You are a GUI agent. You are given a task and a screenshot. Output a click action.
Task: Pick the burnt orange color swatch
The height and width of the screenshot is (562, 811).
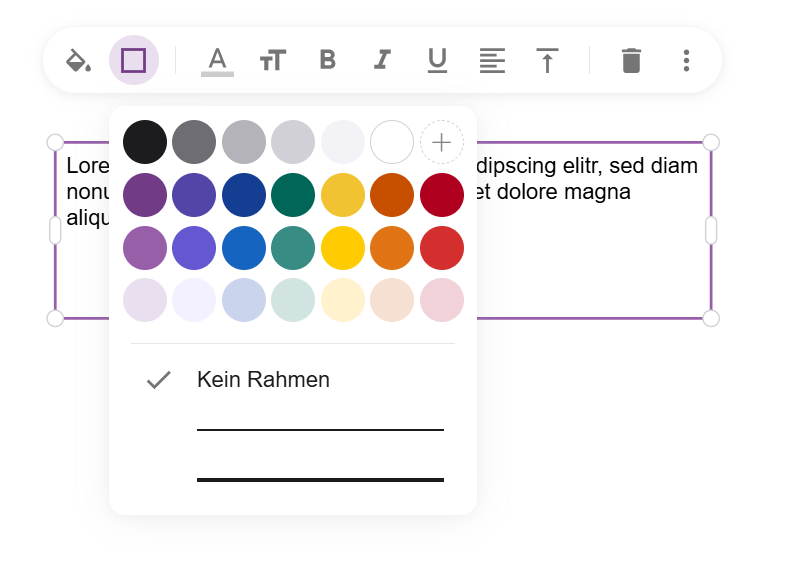392,195
